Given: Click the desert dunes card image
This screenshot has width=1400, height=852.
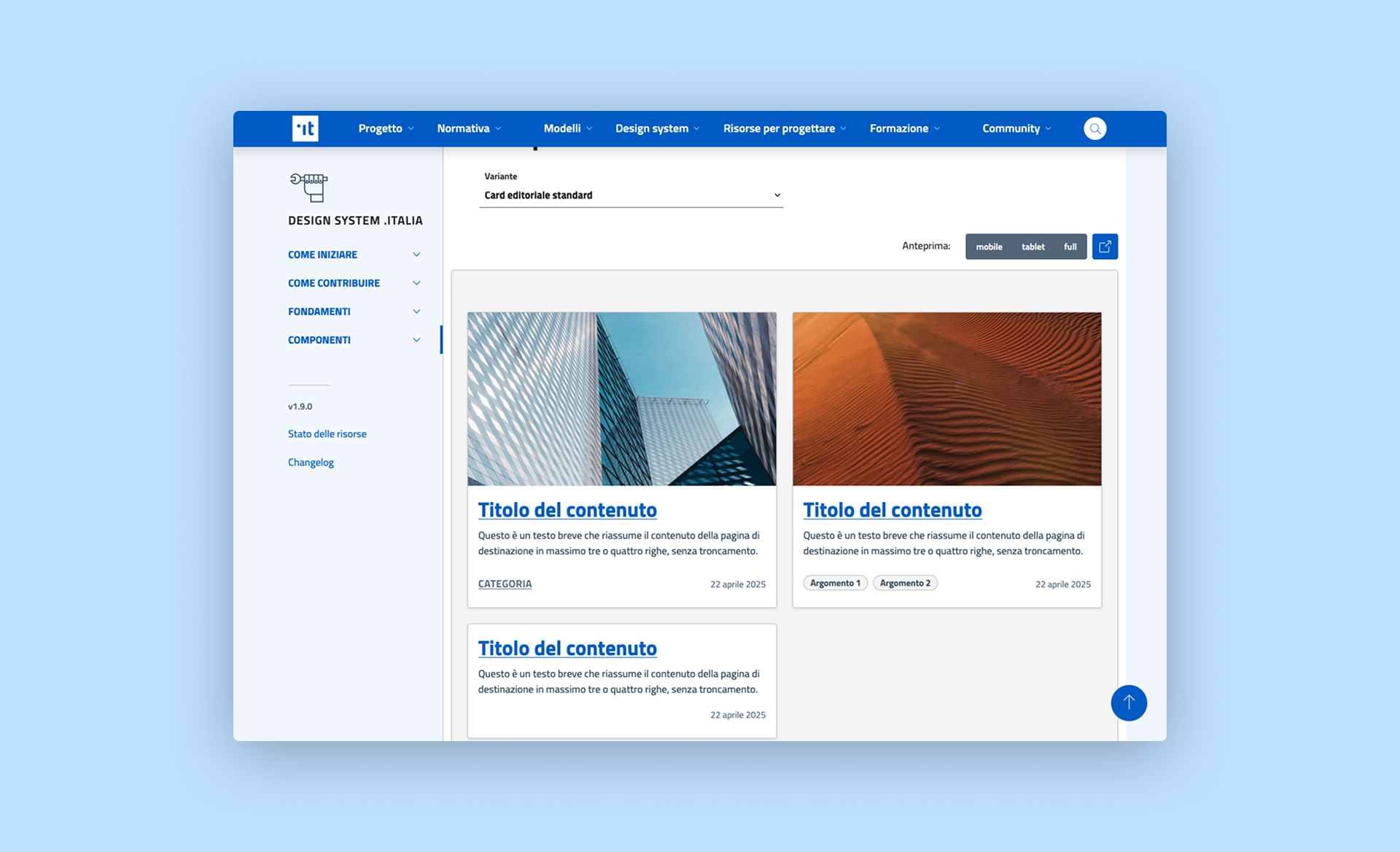Looking at the screenshot, I should (x=946, y=399).
